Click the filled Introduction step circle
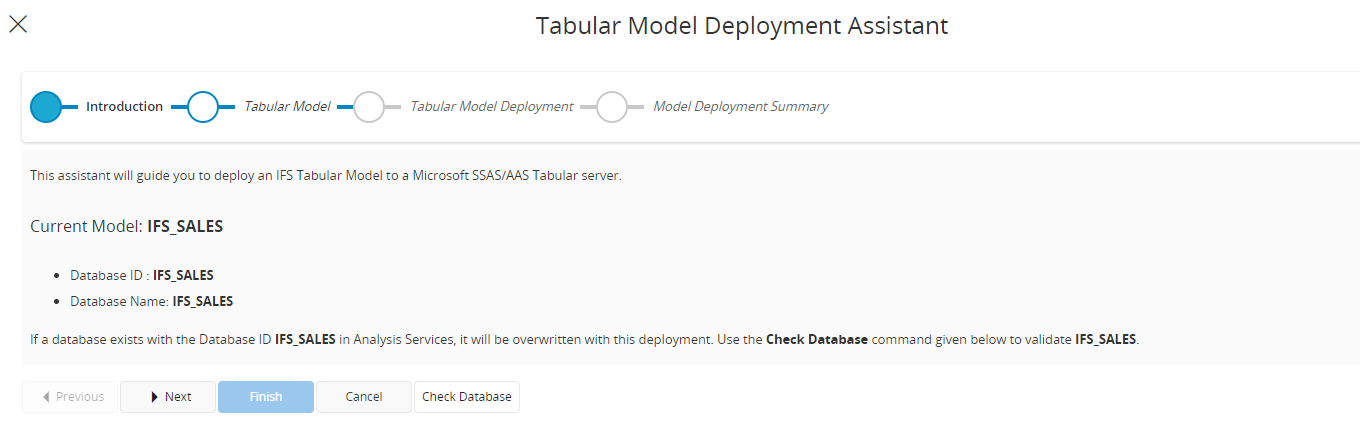 (46, 107)
